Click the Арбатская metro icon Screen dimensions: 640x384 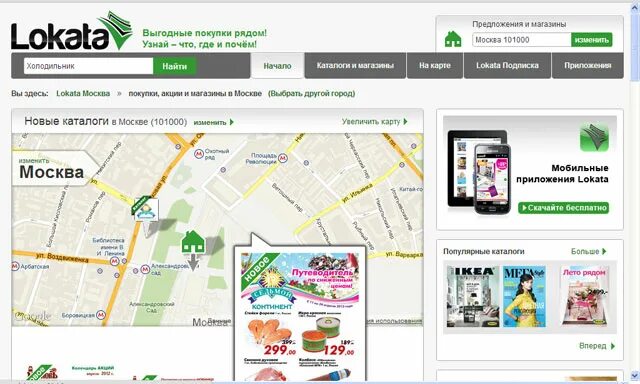coord(16,266)
